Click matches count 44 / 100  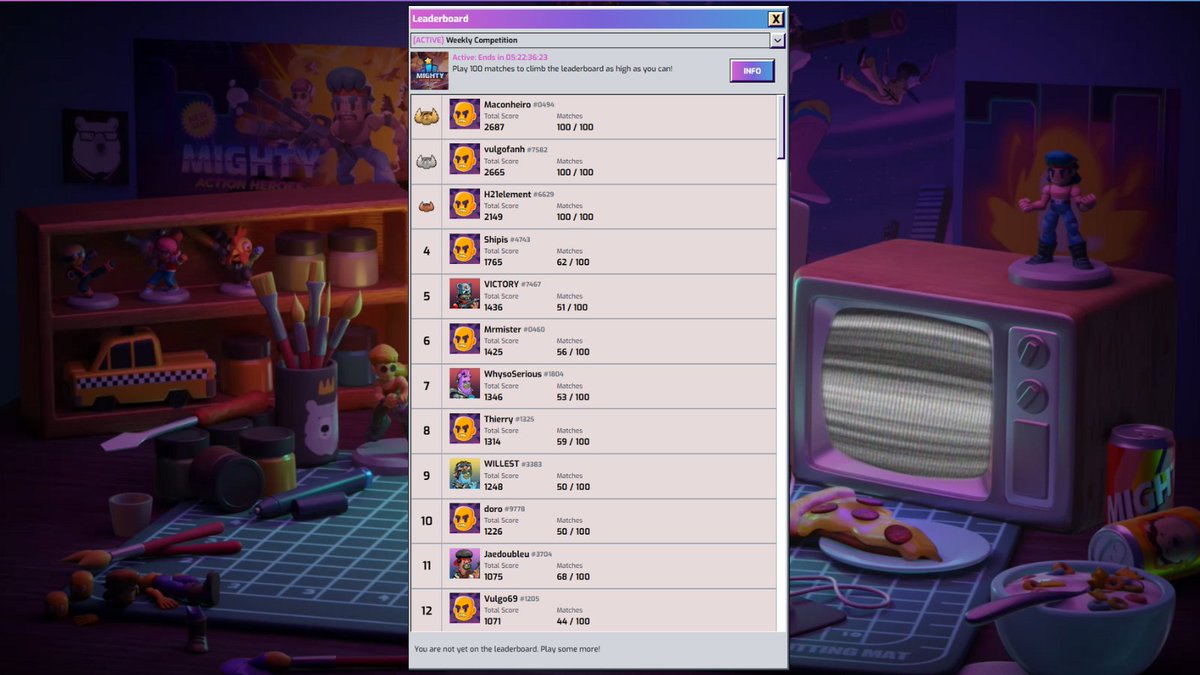click(573, 621)
